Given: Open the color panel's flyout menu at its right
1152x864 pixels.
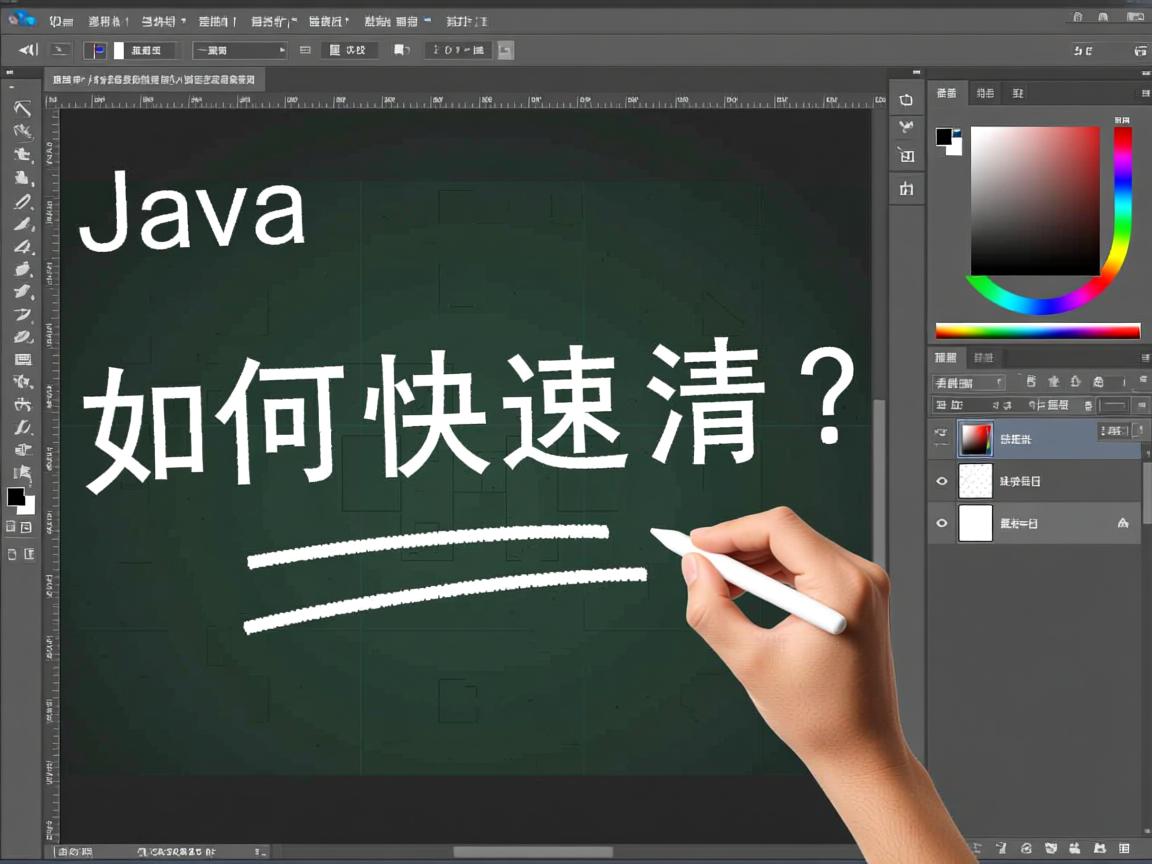Looking at the screenshot, I should (x=1144, y=93).
